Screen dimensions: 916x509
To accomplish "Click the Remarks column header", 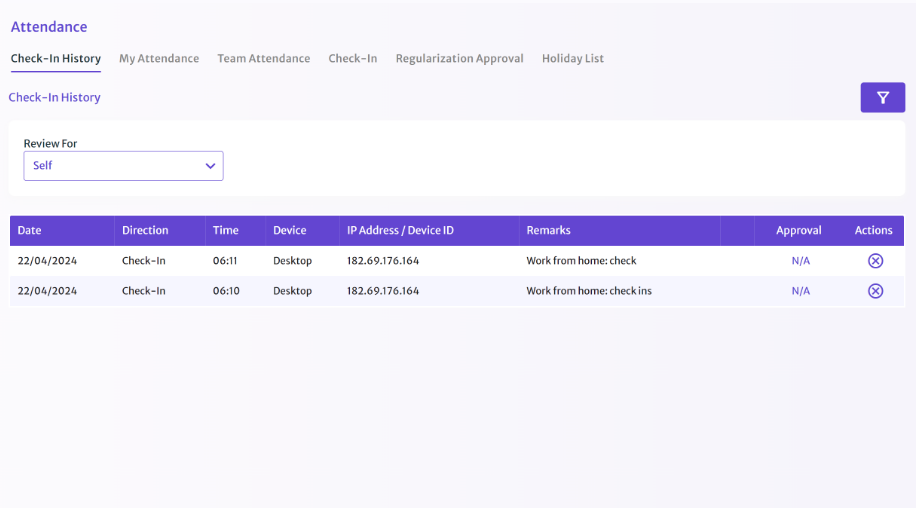I will click(x=548, y=230).
